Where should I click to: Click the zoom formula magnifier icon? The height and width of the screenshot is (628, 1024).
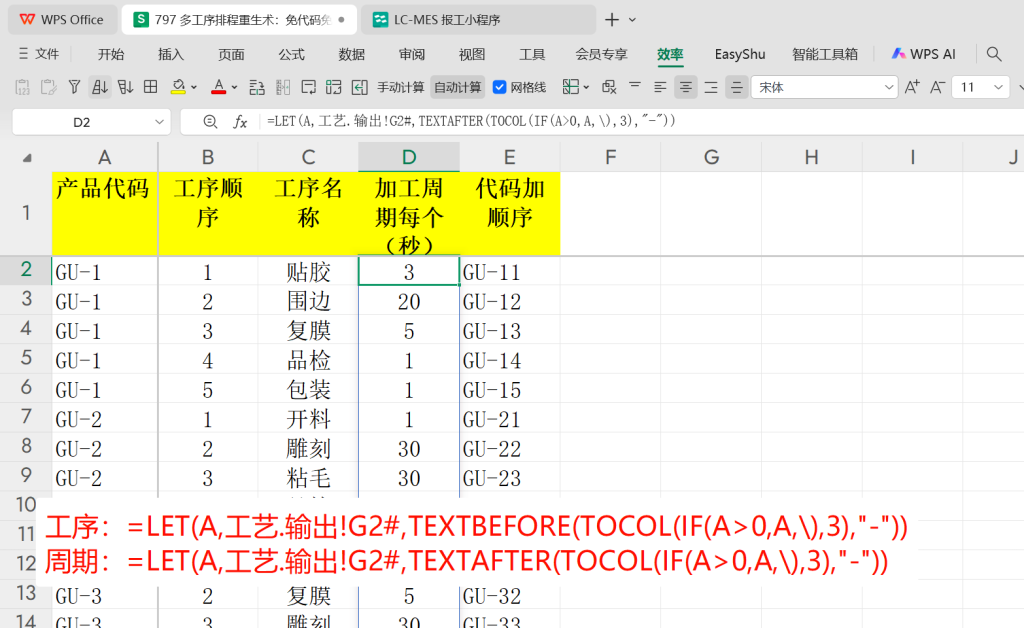[x=210, y=121]
